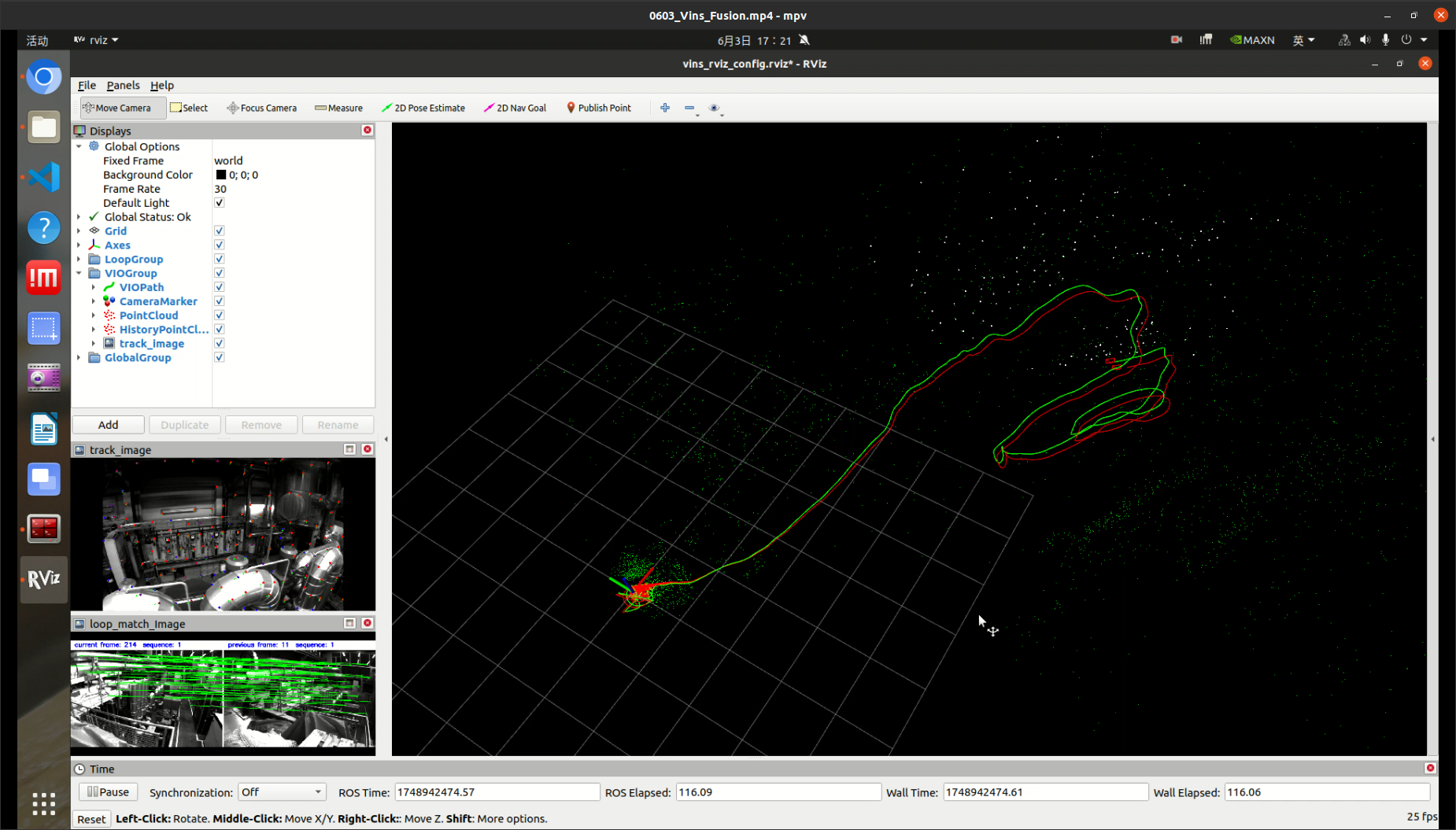Screen dimensions: 1456x830
Task: Click the Rename button
Action: tap(338, 425)
